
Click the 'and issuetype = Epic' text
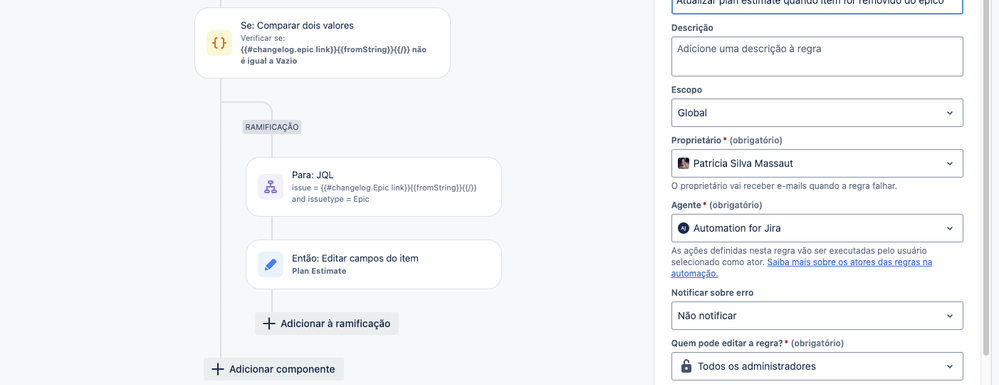pyautogui.click(x=331, y=199)
